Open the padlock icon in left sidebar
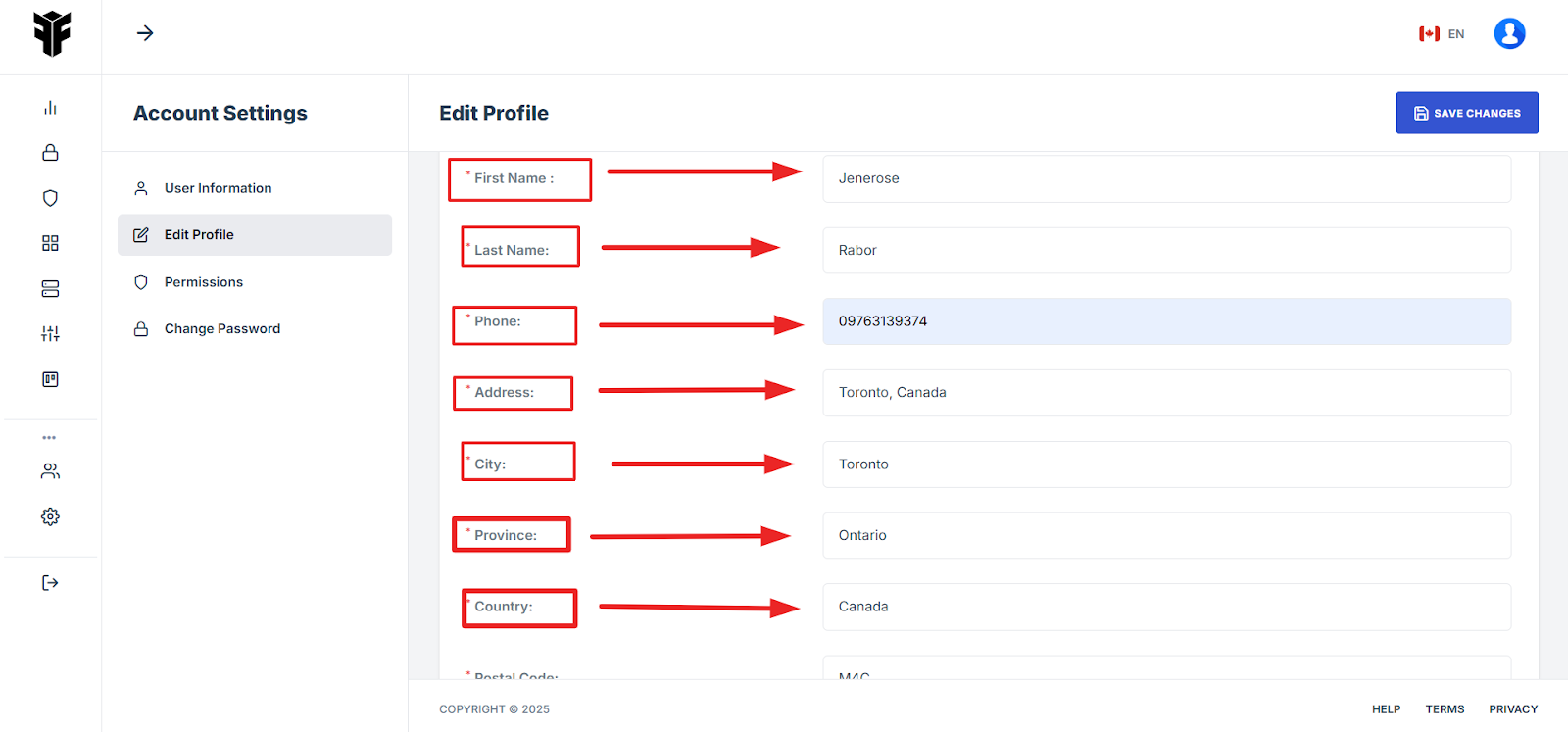This screenshot has width=1568, height=732. tap(50, 153)
